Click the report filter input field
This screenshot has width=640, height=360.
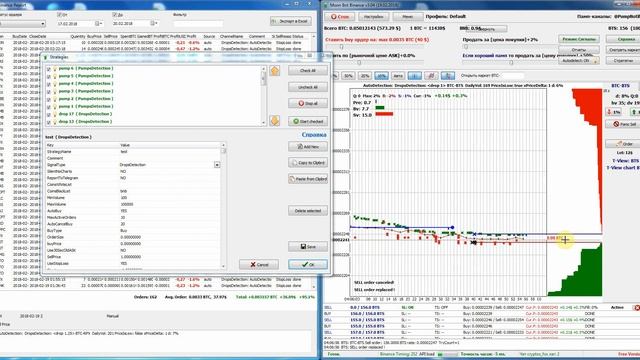(198, 24)
